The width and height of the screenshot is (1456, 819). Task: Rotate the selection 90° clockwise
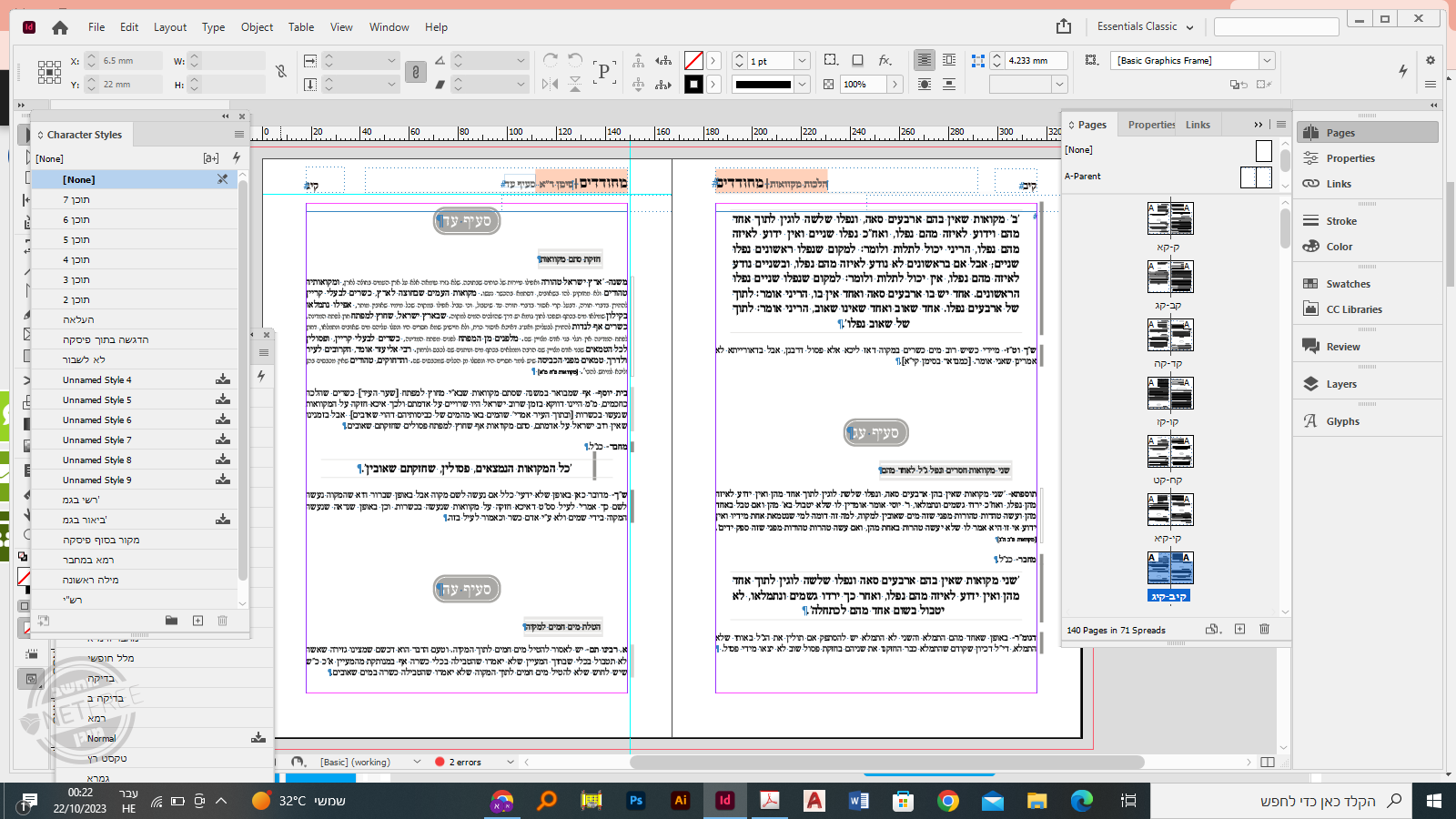[x=551, y=60]
